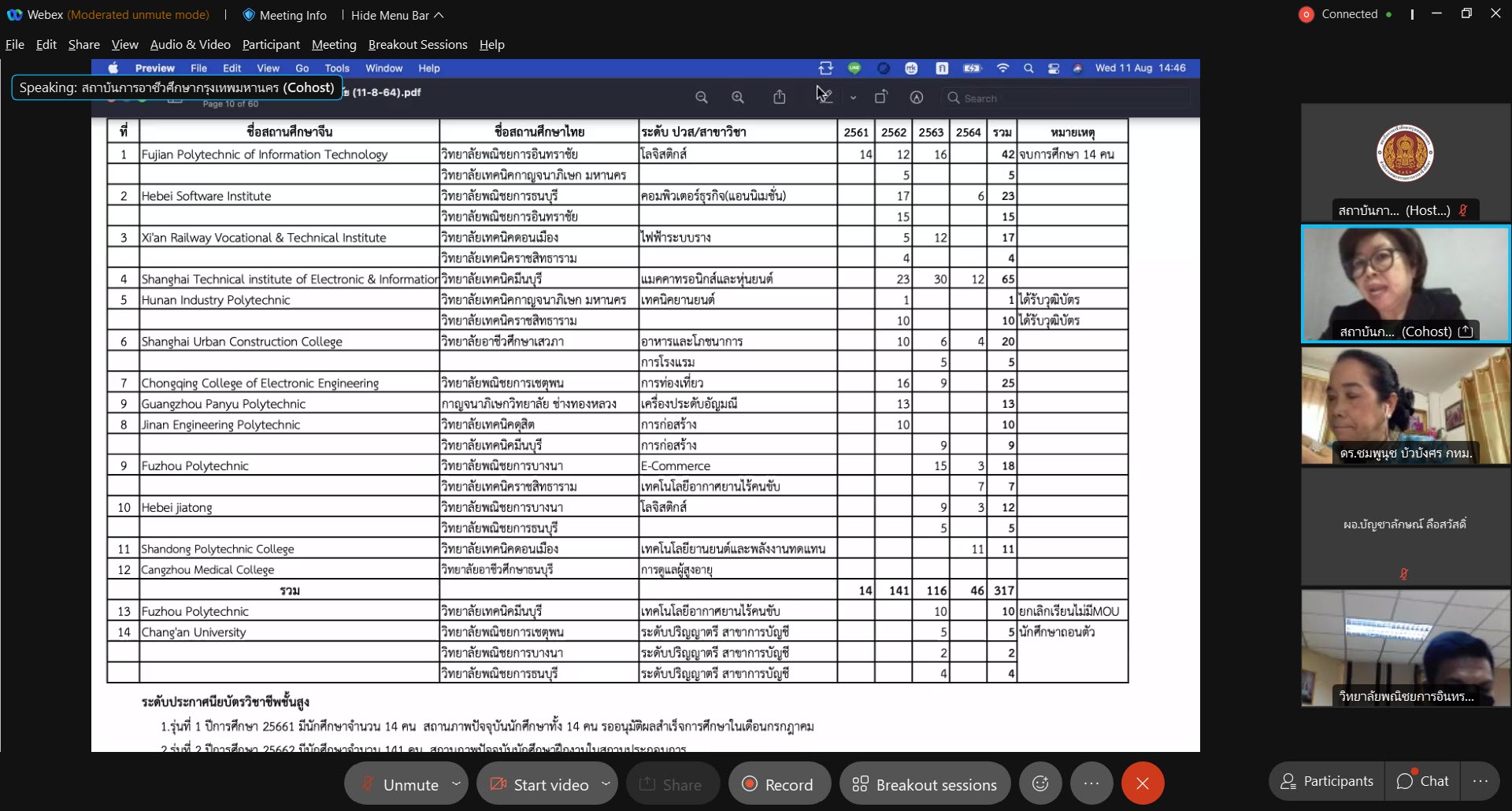The height and width of the screenshot is (811, 1512).
Task: Click the Cohost sharing indicator icon
Action: click(1466, 331)
